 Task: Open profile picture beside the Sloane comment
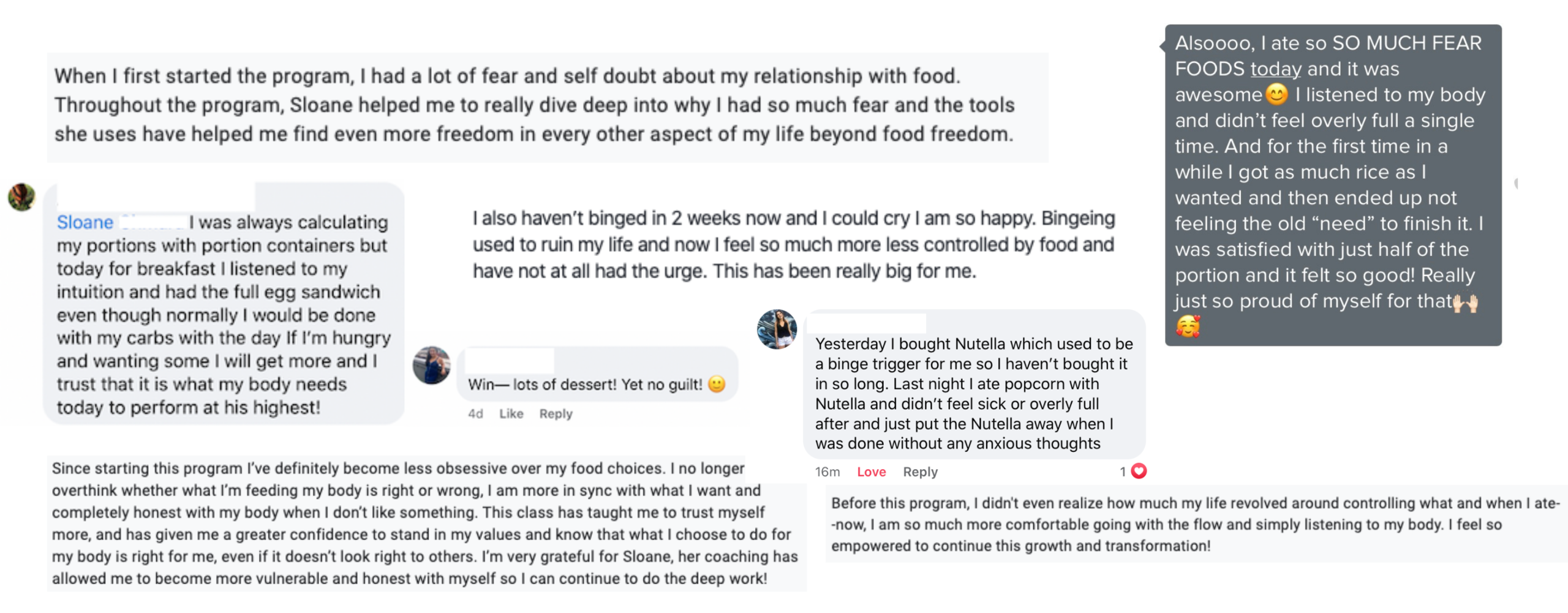point(21,197)
